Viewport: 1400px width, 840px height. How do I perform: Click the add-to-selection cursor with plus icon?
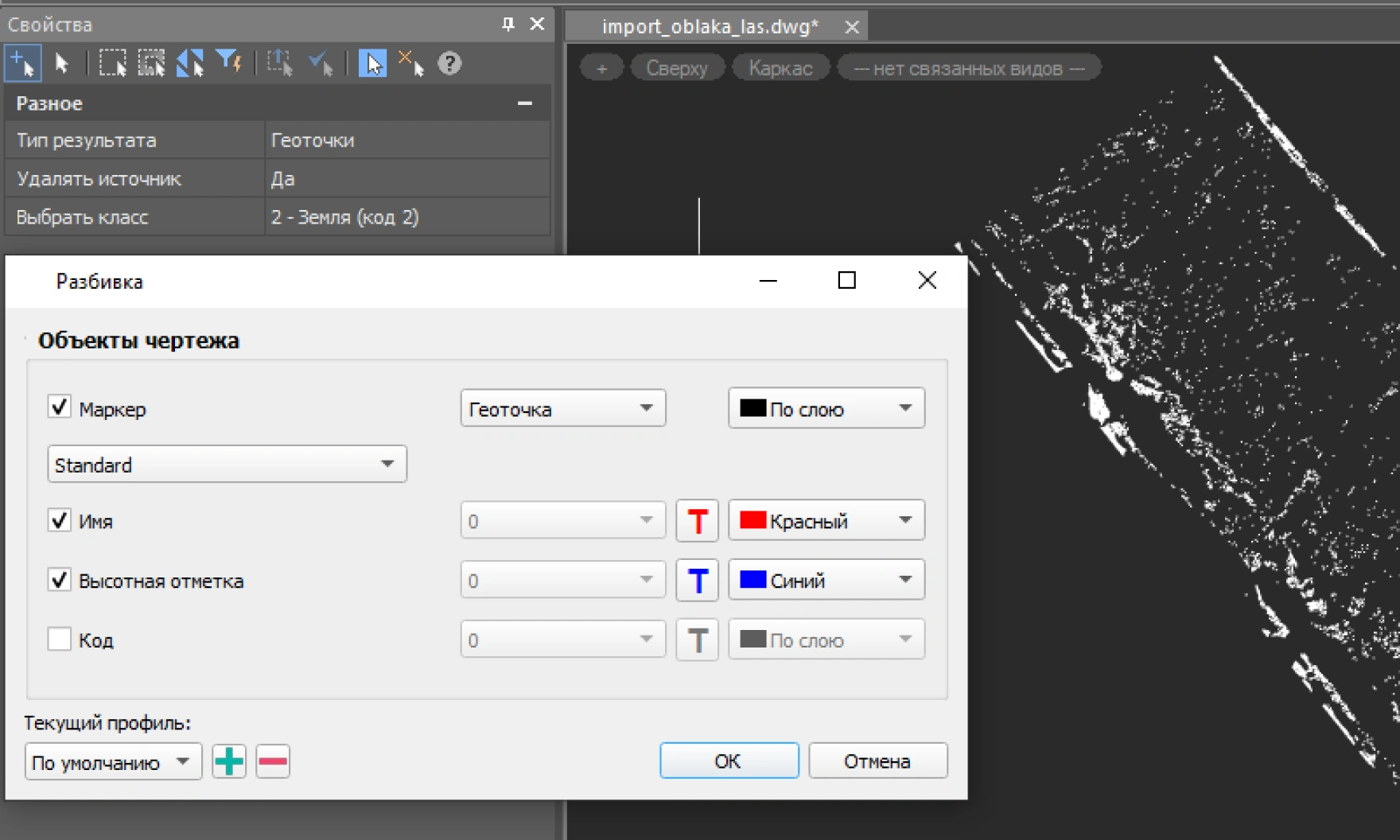click(22, 64)
